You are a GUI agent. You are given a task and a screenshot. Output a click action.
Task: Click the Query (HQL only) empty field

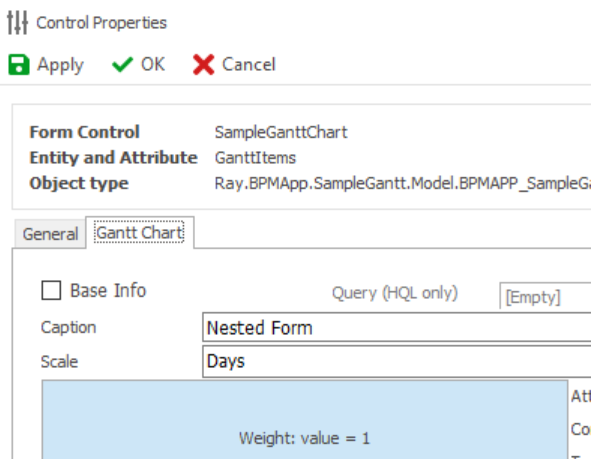545,297
